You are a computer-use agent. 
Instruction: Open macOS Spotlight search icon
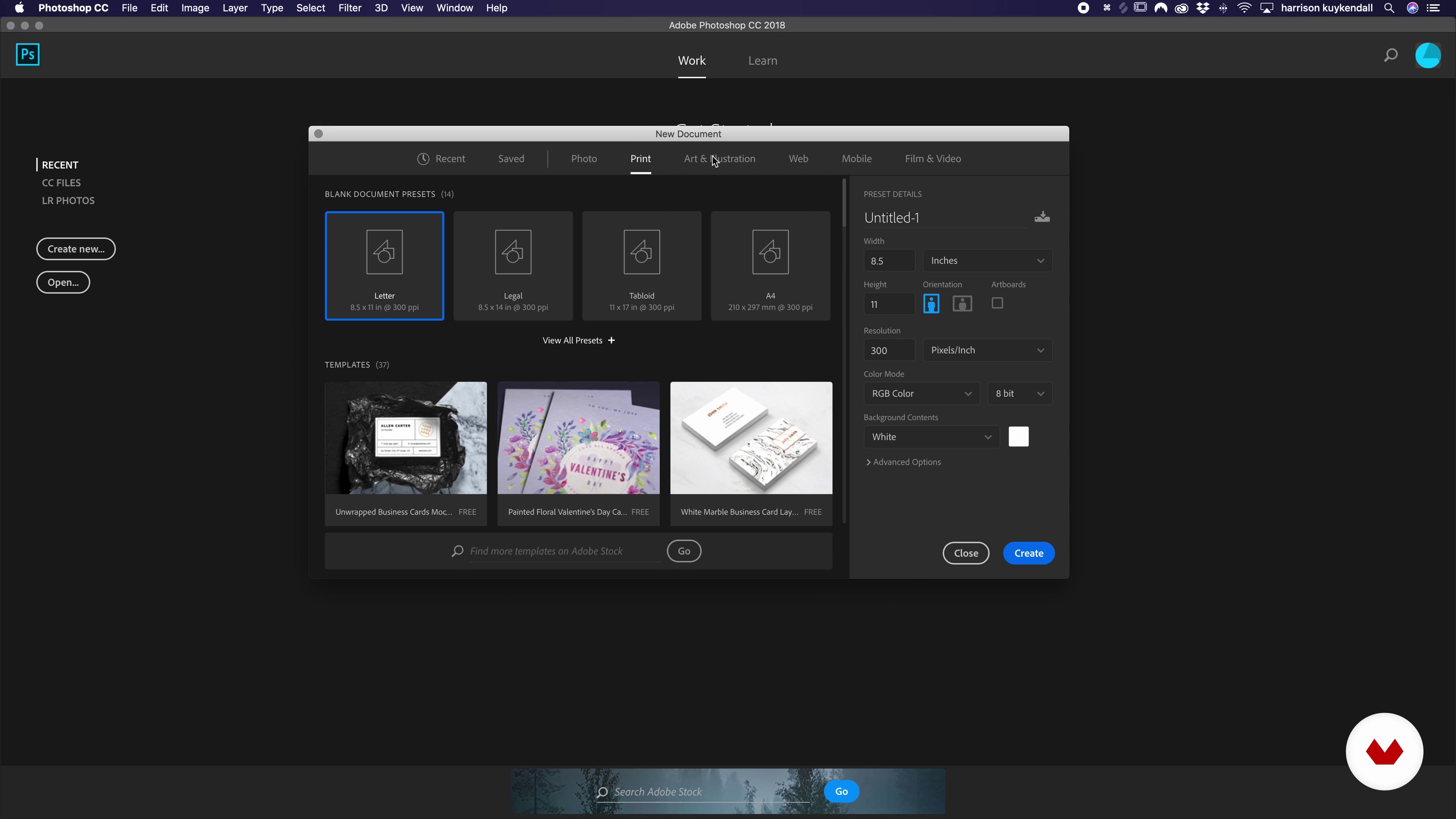pyautogui.click(x=1389, y=8)
